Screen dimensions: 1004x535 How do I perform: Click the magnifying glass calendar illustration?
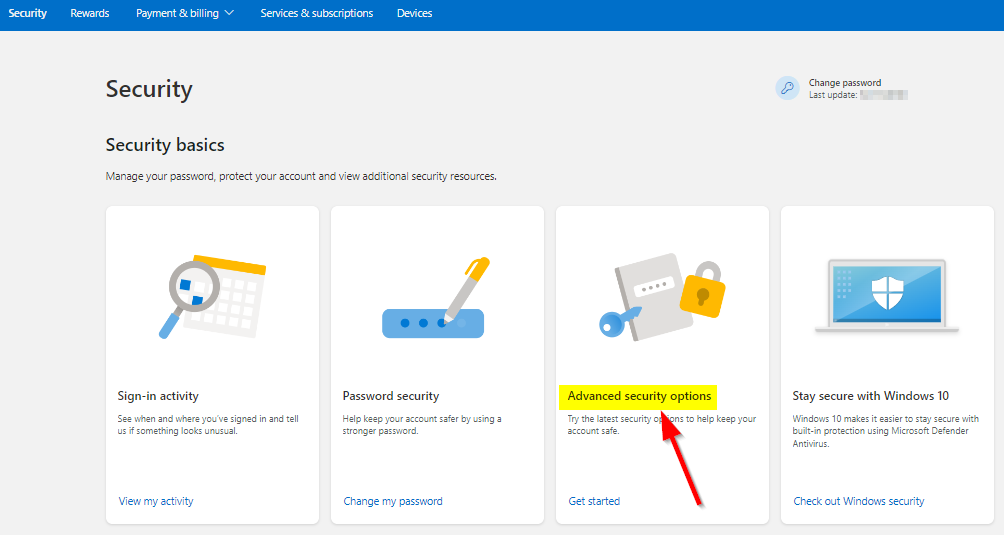pos(212,297)
